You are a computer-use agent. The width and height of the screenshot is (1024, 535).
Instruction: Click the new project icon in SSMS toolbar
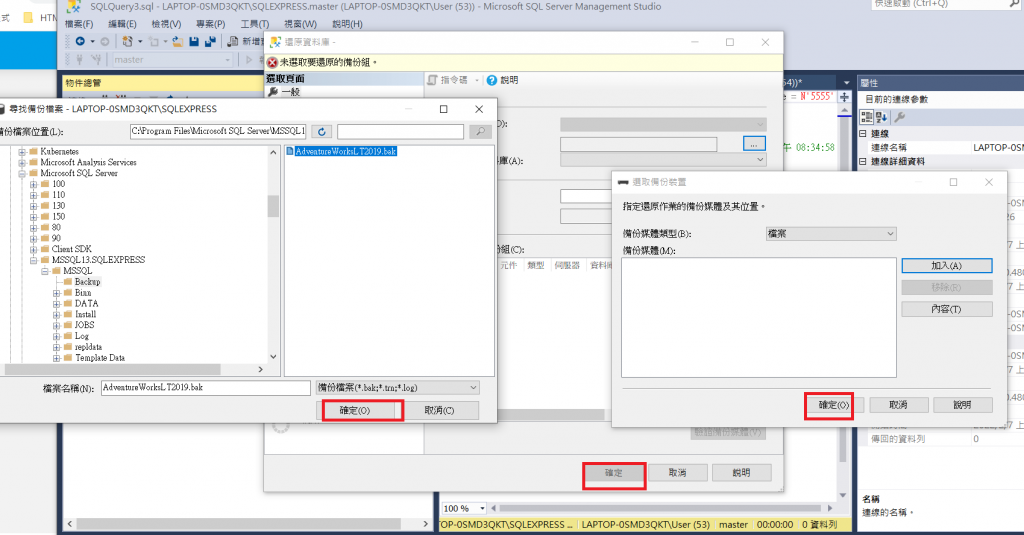coord(127,41)
